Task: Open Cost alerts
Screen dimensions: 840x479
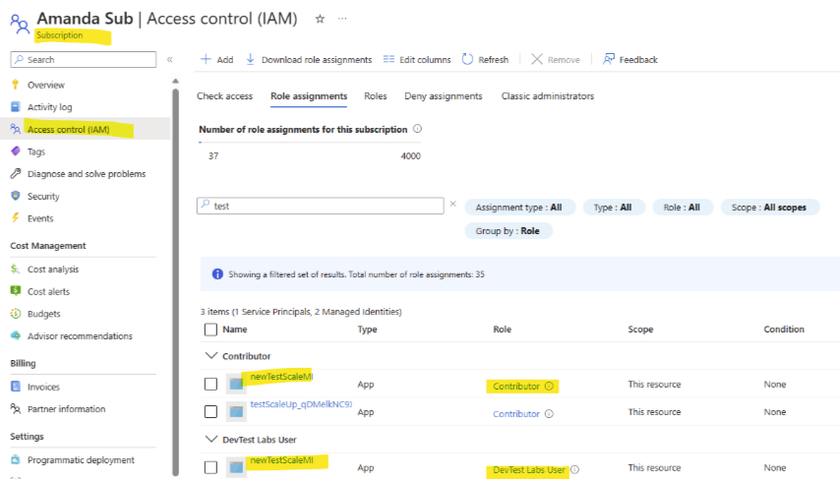Action: click(x=48, y=291)
